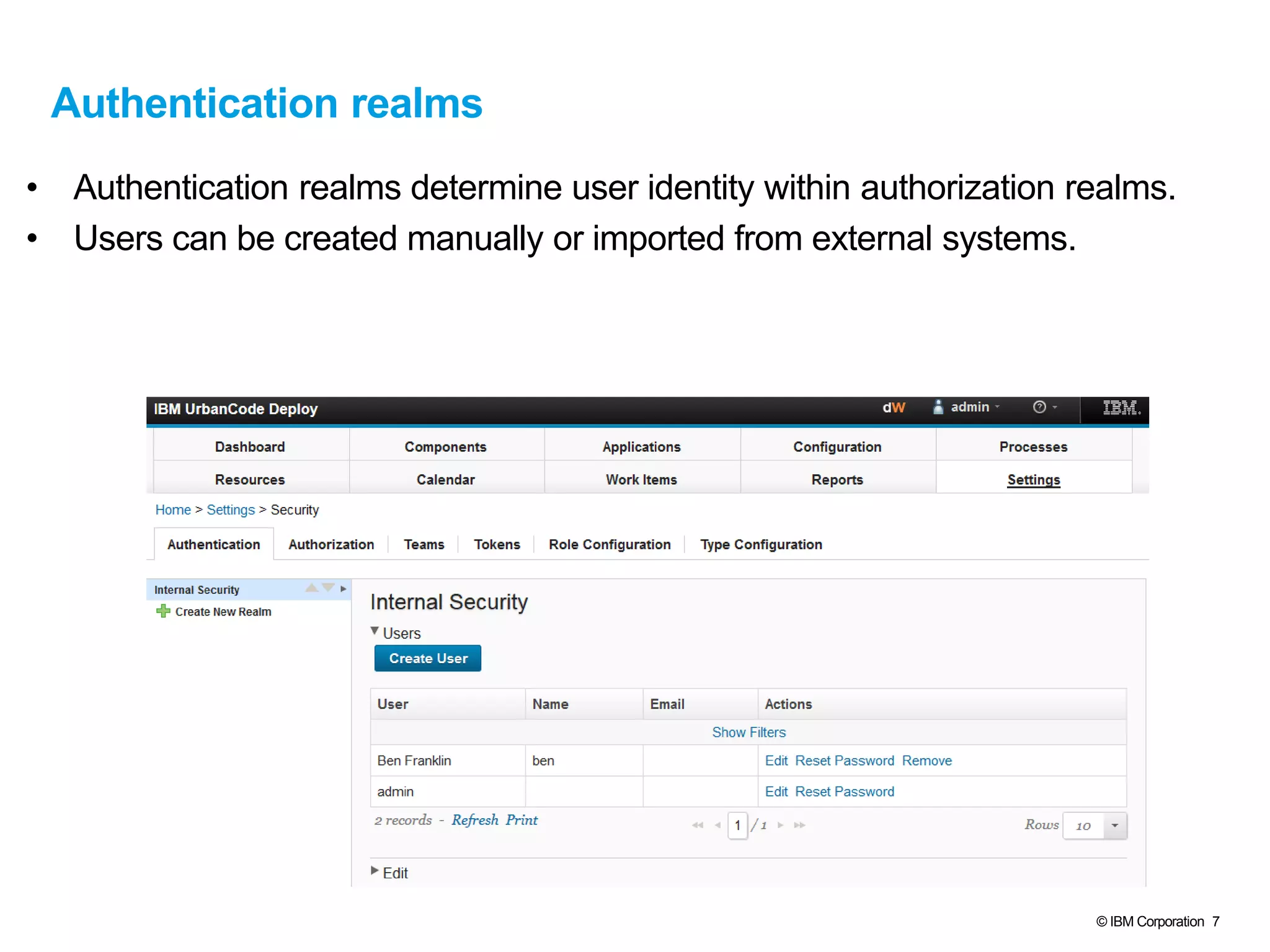Open the Rows per page dropdown

(x=1114, y=826)
